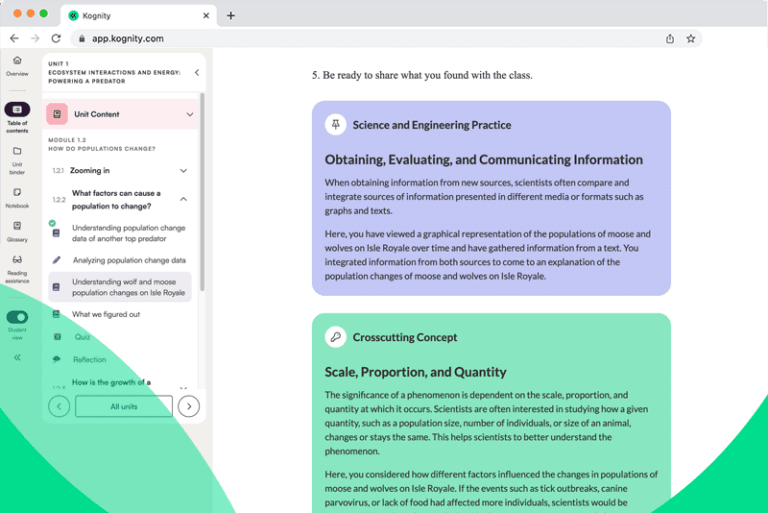Image resolution: width=768 pixels, height=513 pixels.
Task: Toggle the Student view switch
Action: (17, 317)
